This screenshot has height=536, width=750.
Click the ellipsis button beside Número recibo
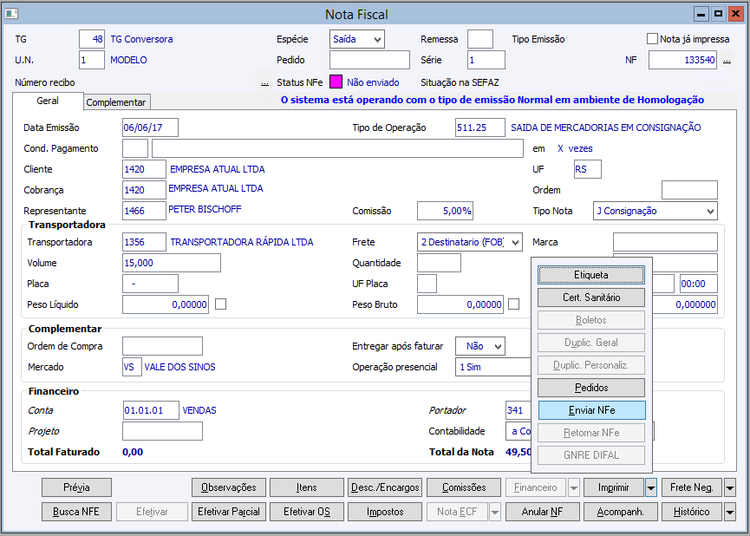pos(264,82)
